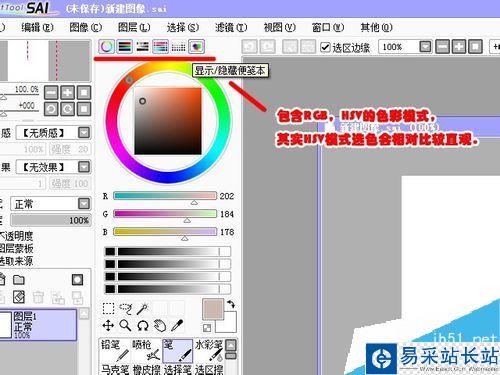This screenshot has width=500, height=375.
Task: Click new layer folder icon
Action: click(19, 280)
